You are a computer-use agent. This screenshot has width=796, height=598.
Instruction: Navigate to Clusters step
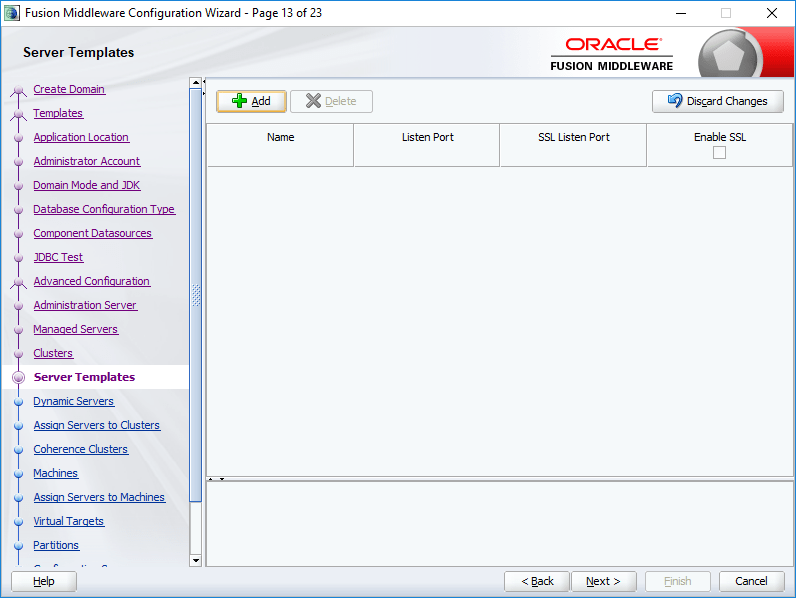53,353
